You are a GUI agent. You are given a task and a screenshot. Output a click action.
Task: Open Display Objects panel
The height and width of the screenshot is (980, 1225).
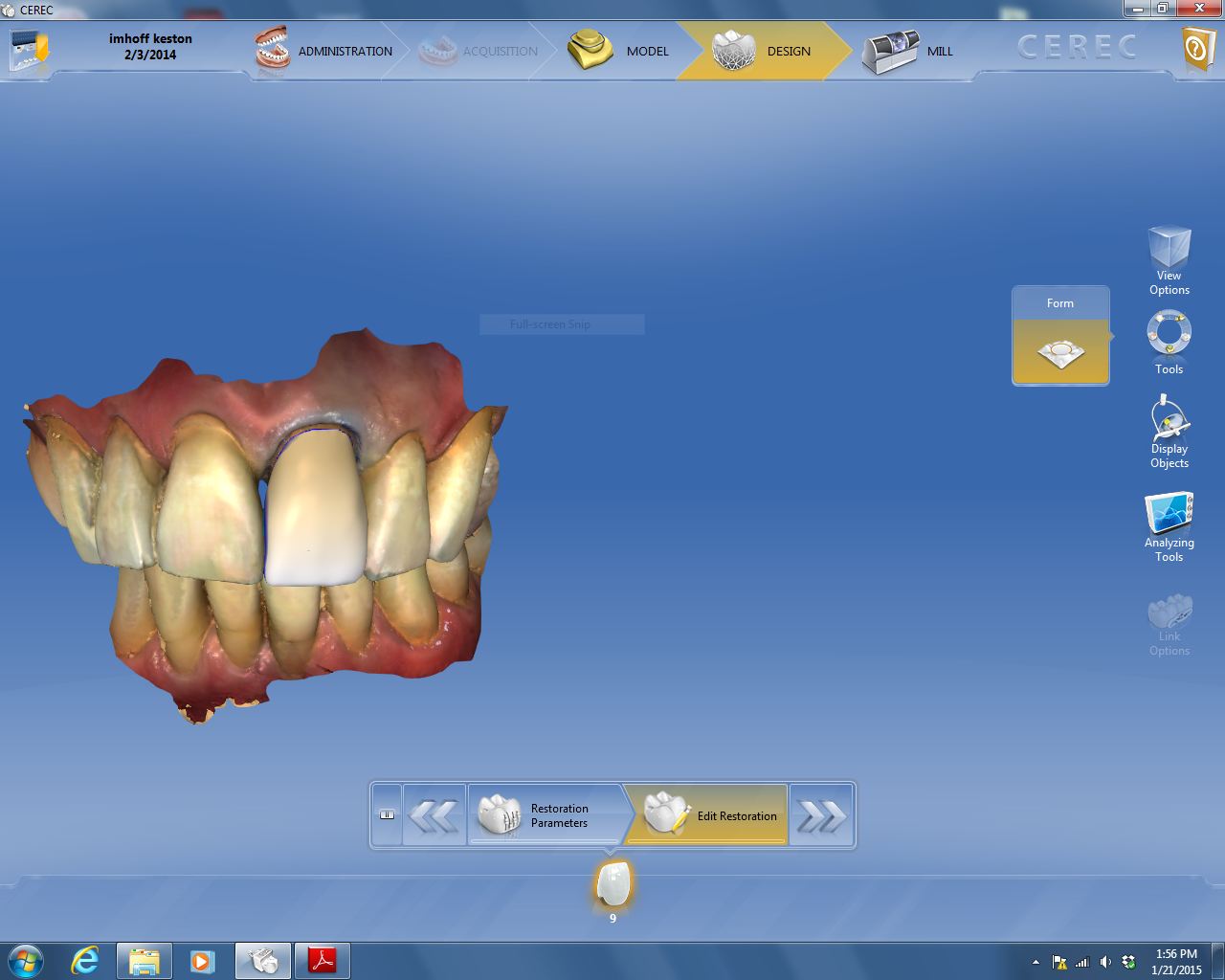pos(1169,433)
